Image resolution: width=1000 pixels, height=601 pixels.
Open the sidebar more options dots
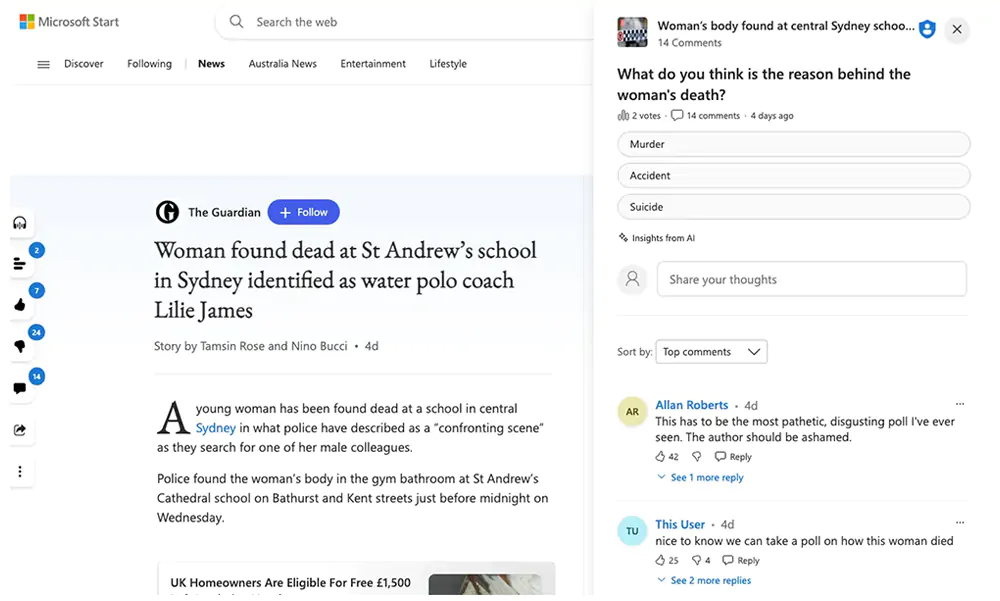click(20, 471)
